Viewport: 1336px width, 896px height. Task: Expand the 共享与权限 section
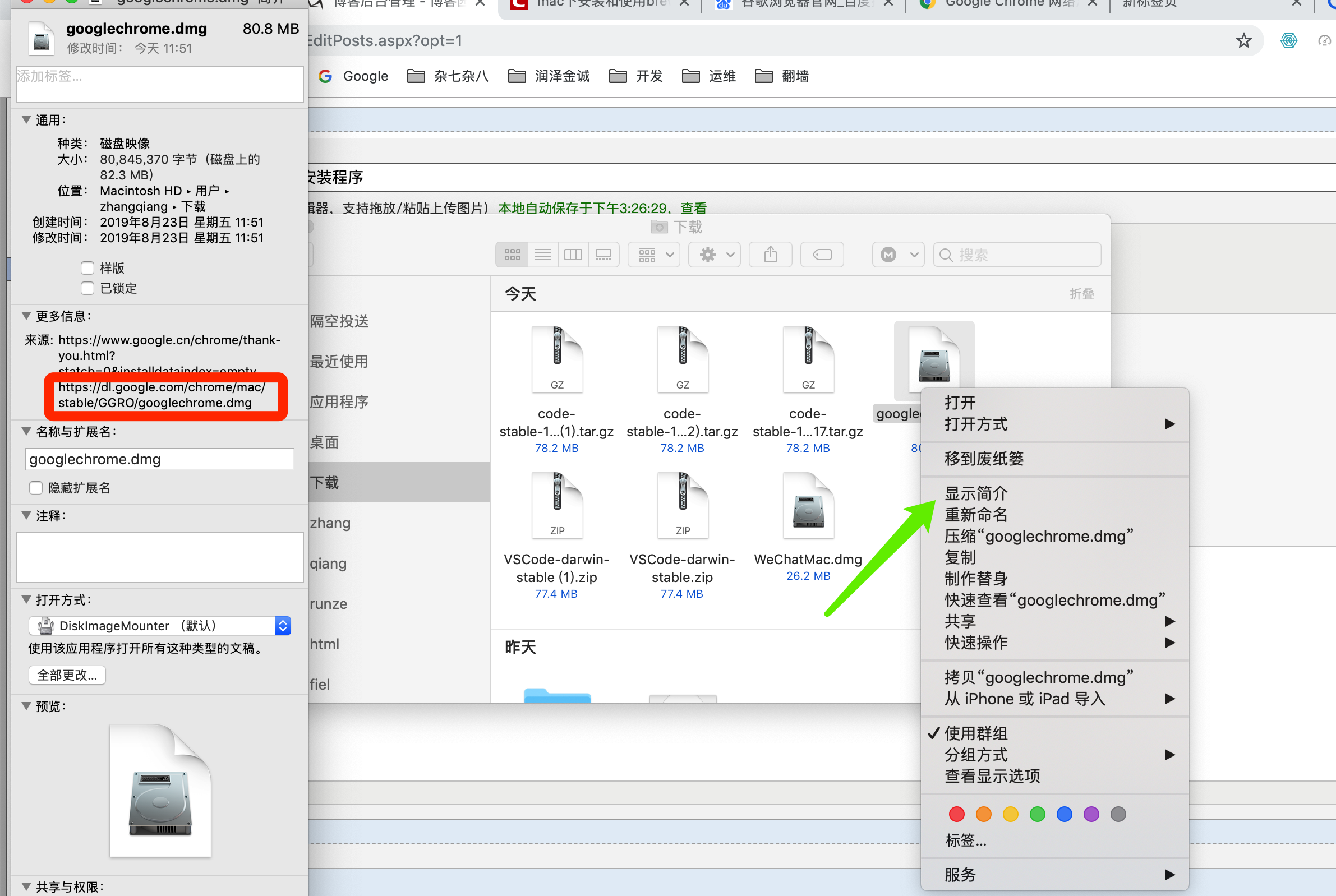pos(26,886)
